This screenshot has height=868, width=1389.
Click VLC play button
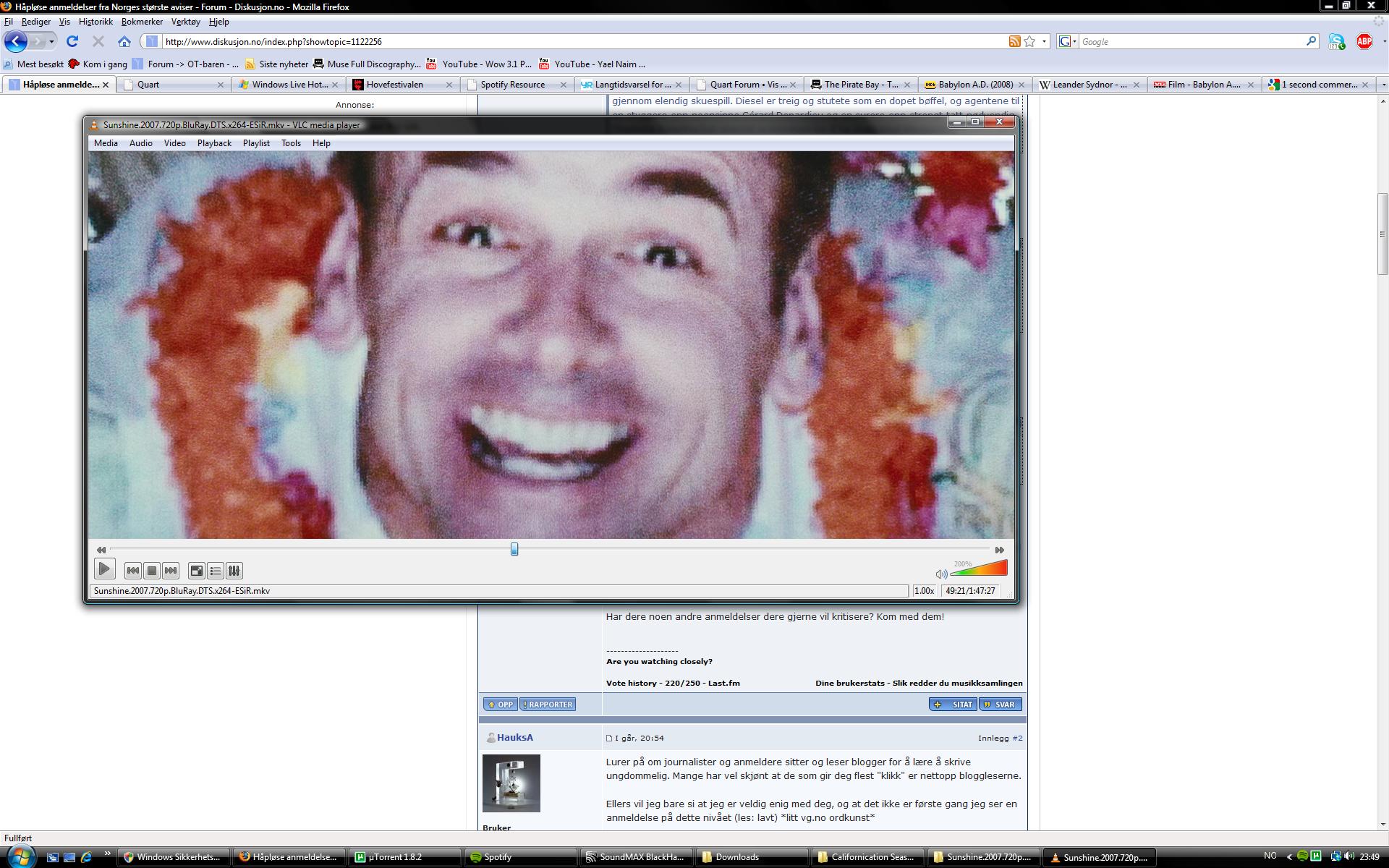pyautogui.click(x=104, y=569)
